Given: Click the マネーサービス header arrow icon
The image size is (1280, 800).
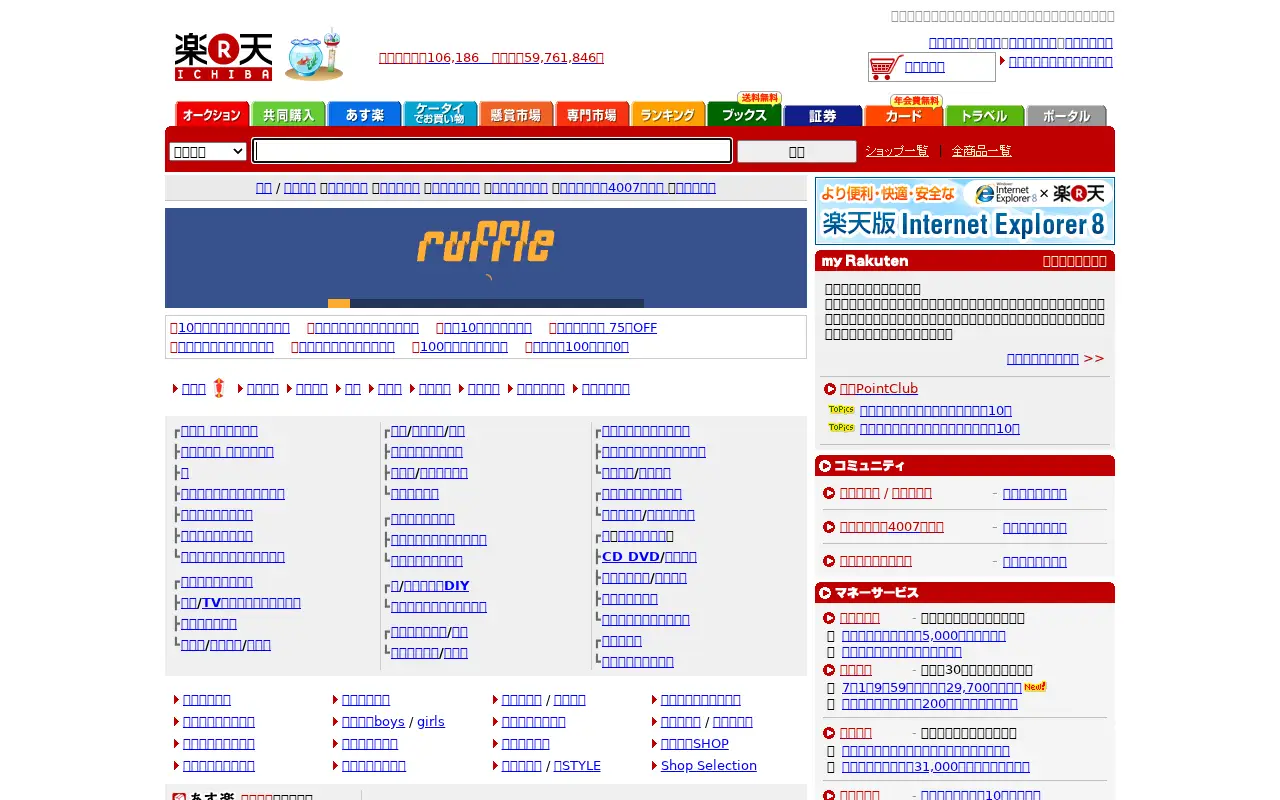Looking at the screenshot, I should (825, 593).
